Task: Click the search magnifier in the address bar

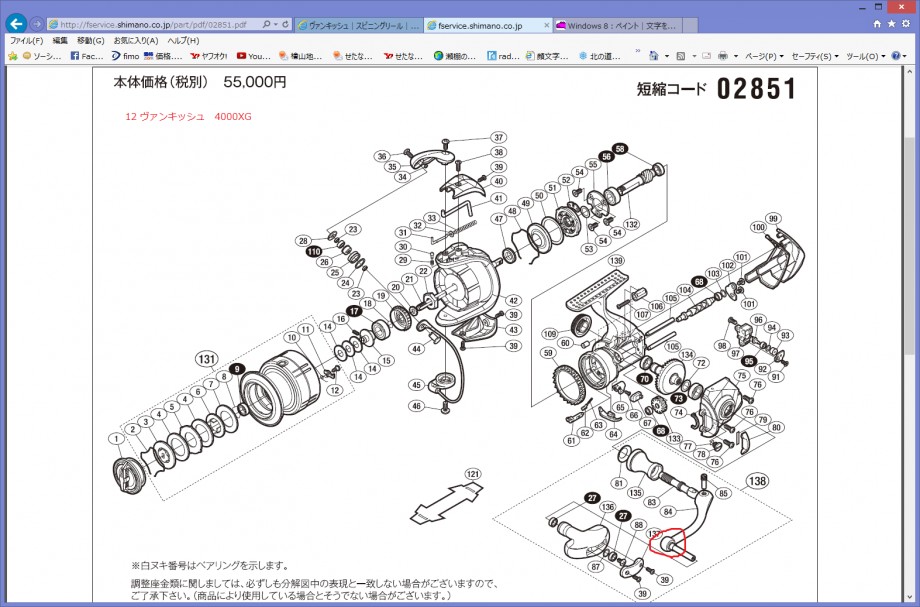Action: [266, 25]
